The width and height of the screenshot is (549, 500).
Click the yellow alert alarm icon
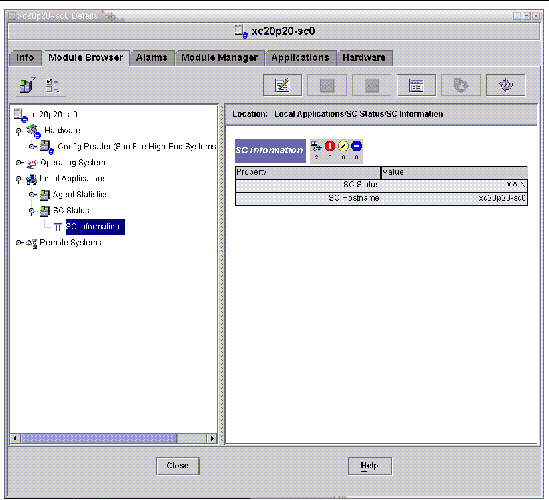pyautogui.click(x=343, y=146)
